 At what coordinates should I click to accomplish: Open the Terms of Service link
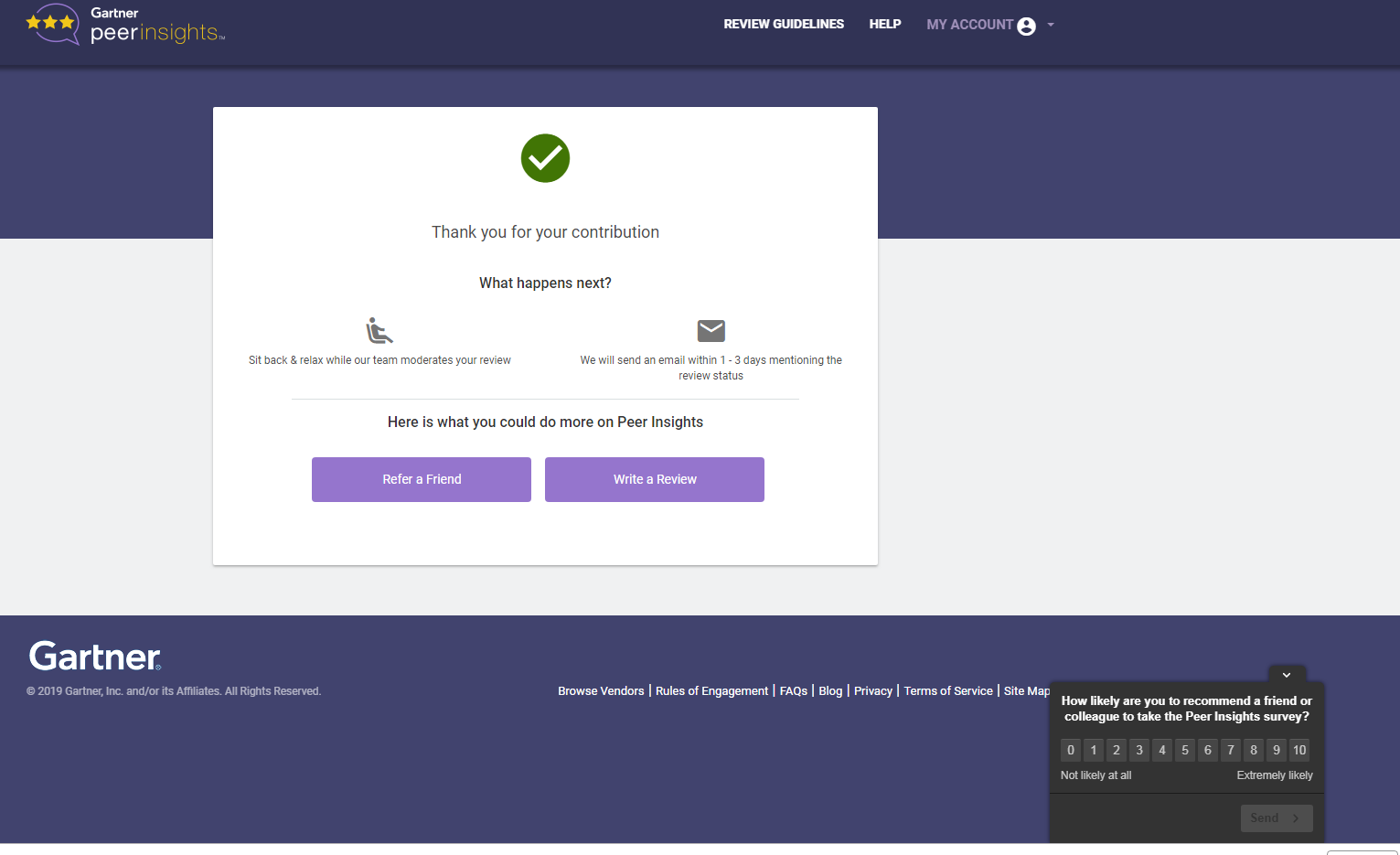[948, 691]
